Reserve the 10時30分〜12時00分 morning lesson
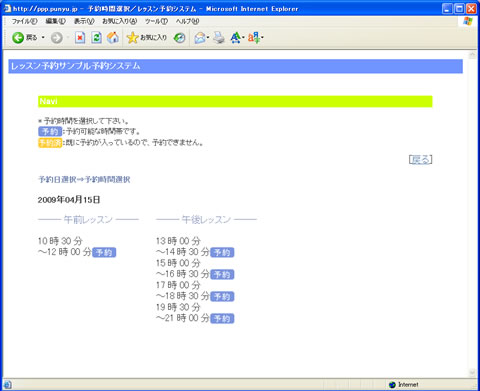 [x=104, y=252]
